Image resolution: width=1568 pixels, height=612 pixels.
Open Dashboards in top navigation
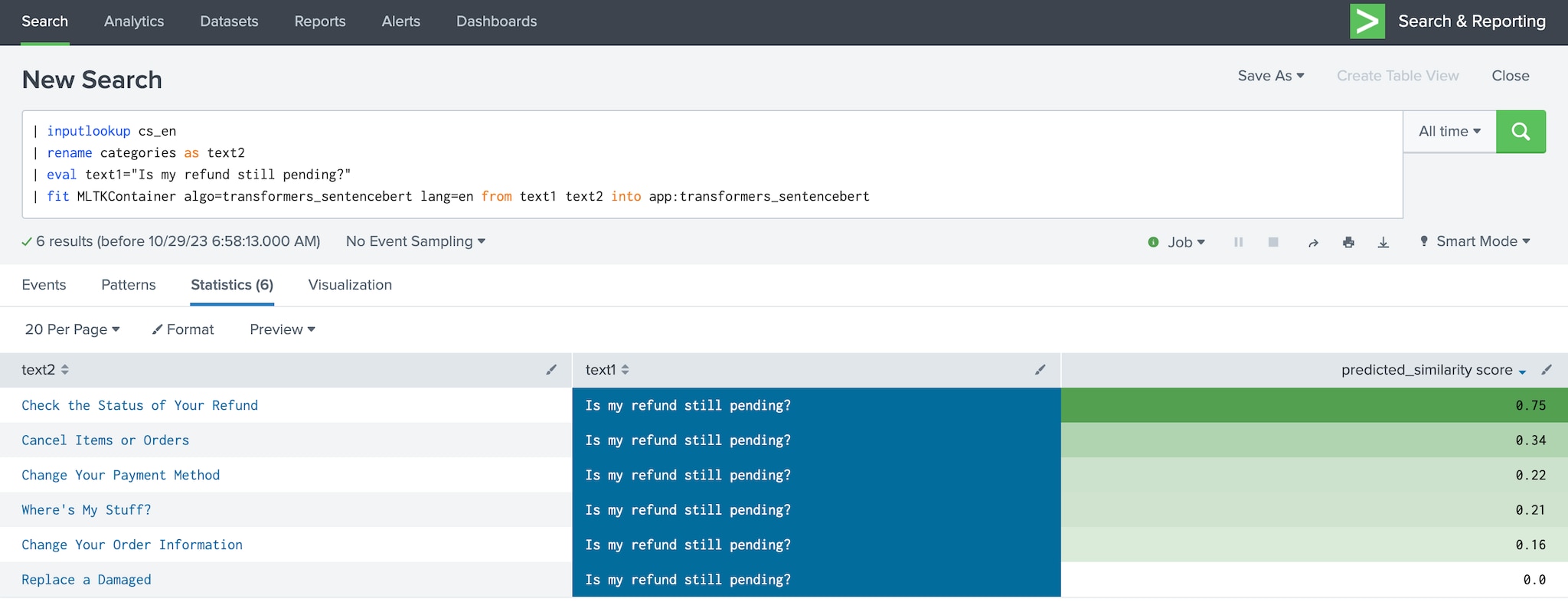(496, 21)
